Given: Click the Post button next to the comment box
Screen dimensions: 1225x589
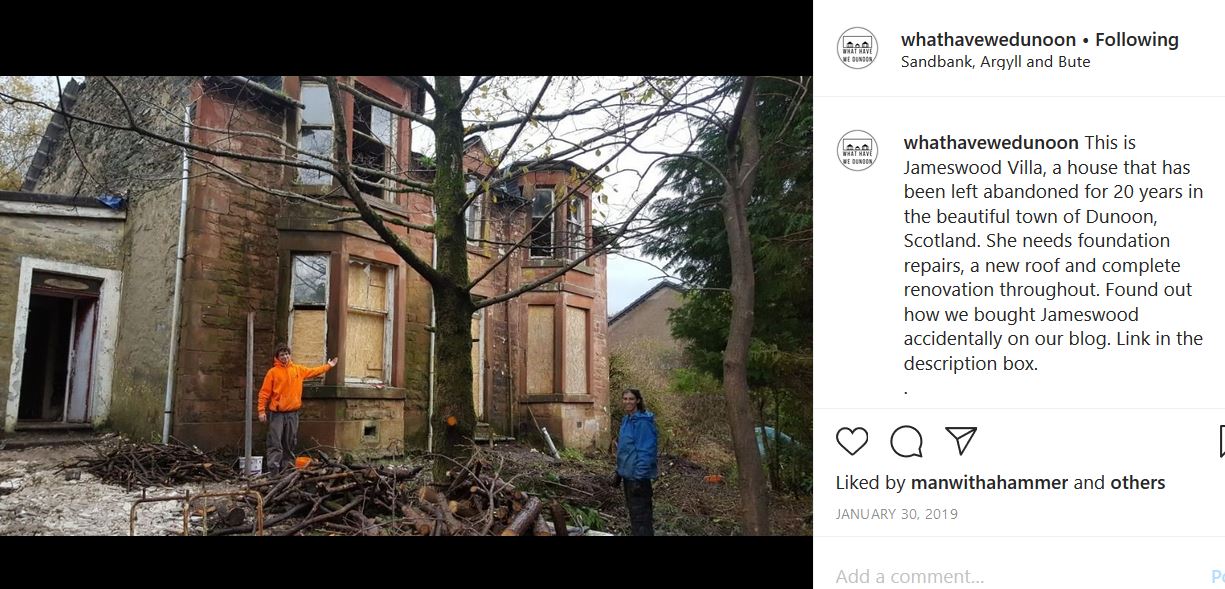Looking at the screenshot, I should [1218, 577].
